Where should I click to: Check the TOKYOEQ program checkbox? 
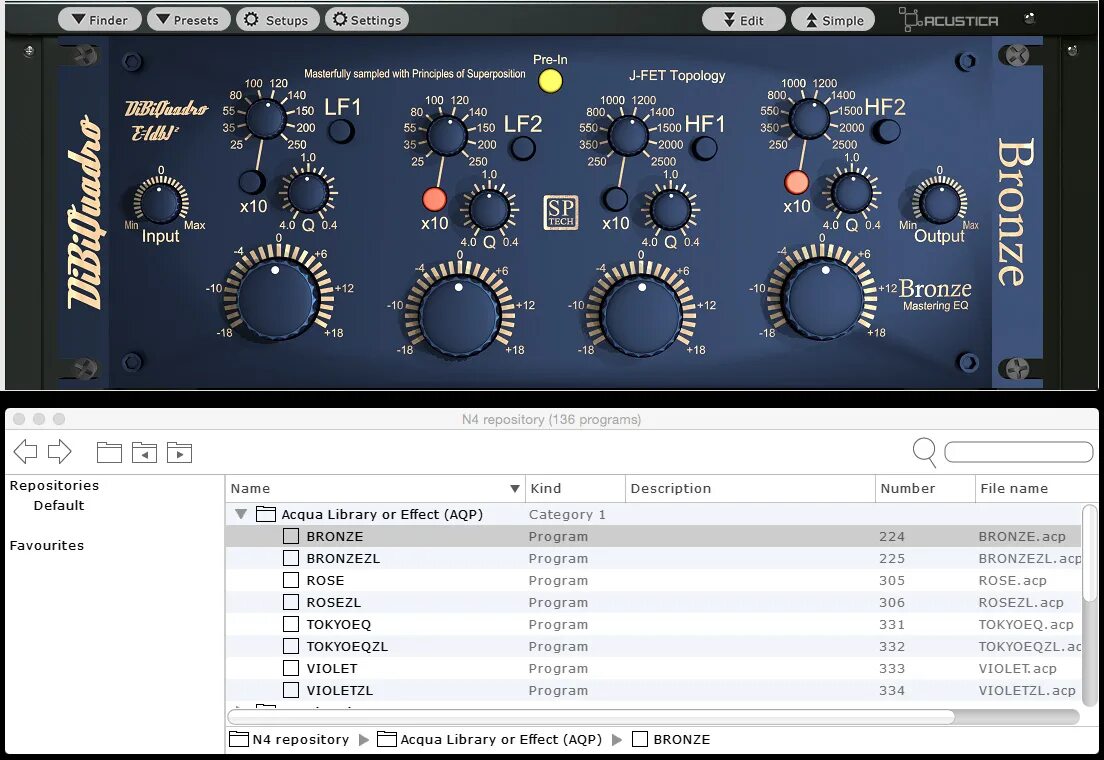tap(291, 624)
